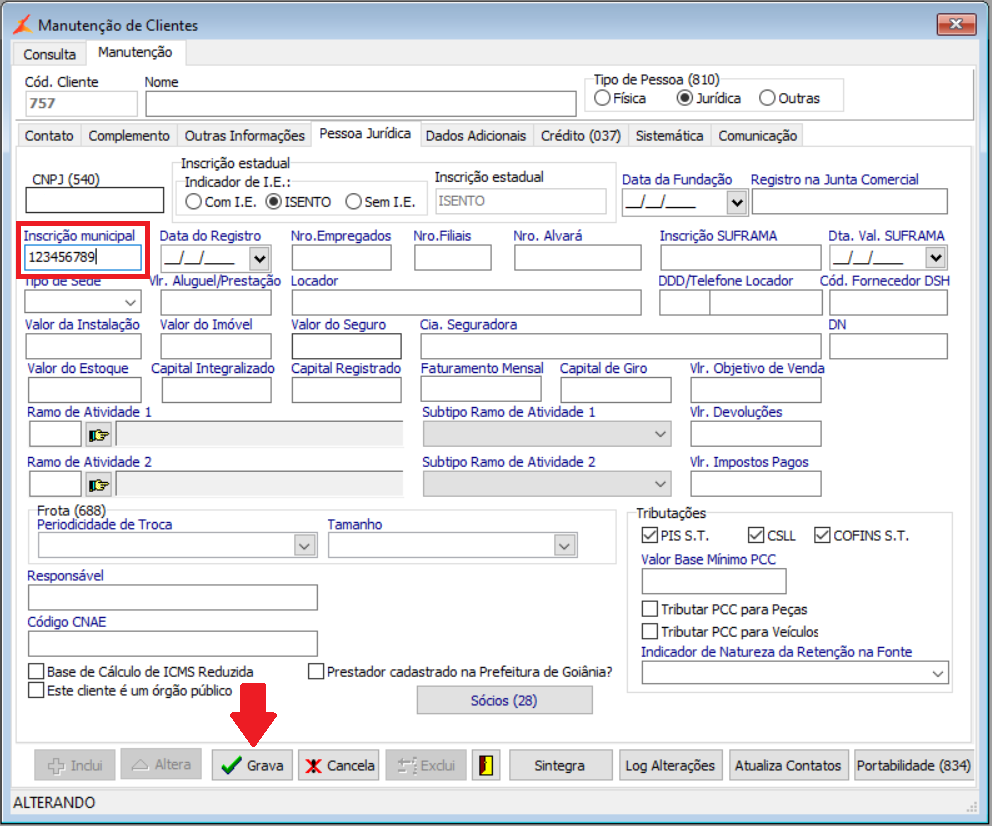
Task: Click the Sintegra button
Action: point(561,765)
